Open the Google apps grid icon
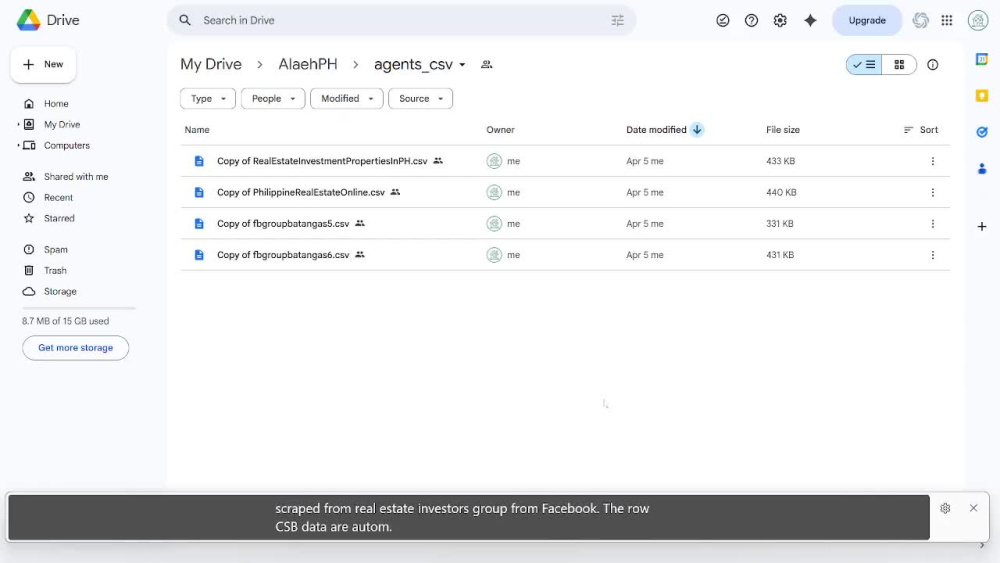The width and height of the screenshot is (1000, 563). tap(947, 20)
